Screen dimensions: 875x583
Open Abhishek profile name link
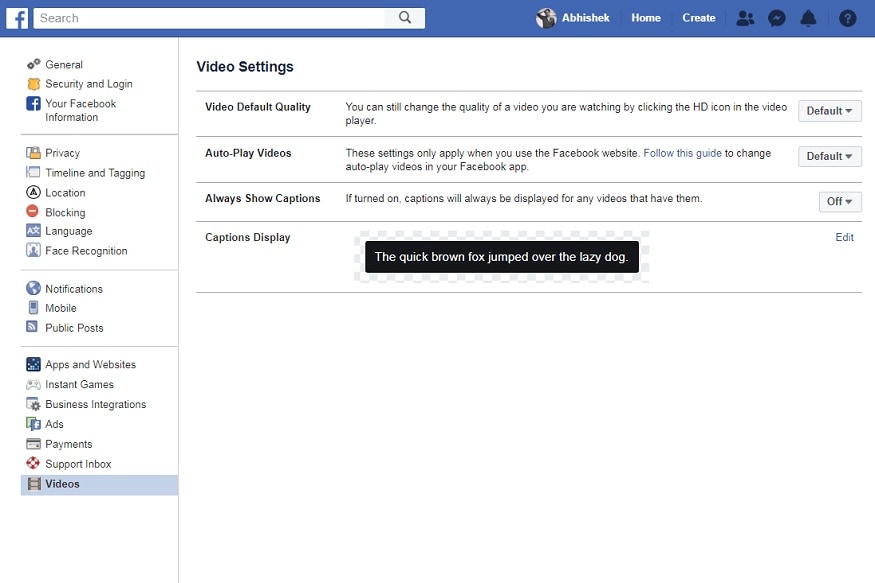click(x=585, y=18)
